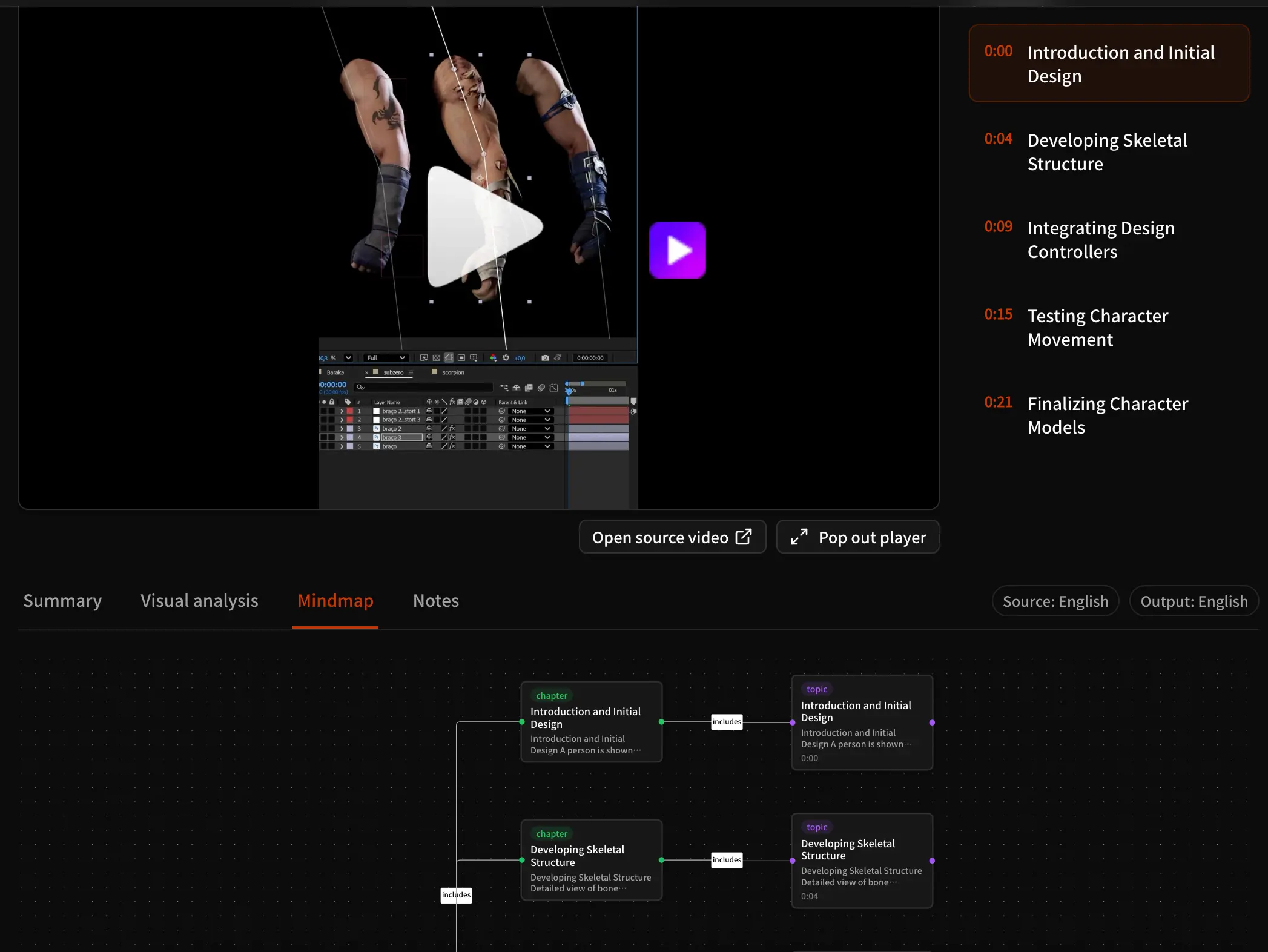Click the purple handle right of the Introduction topic node
Viewport: 1268px width, 952px height.
(x=932, y=722)
